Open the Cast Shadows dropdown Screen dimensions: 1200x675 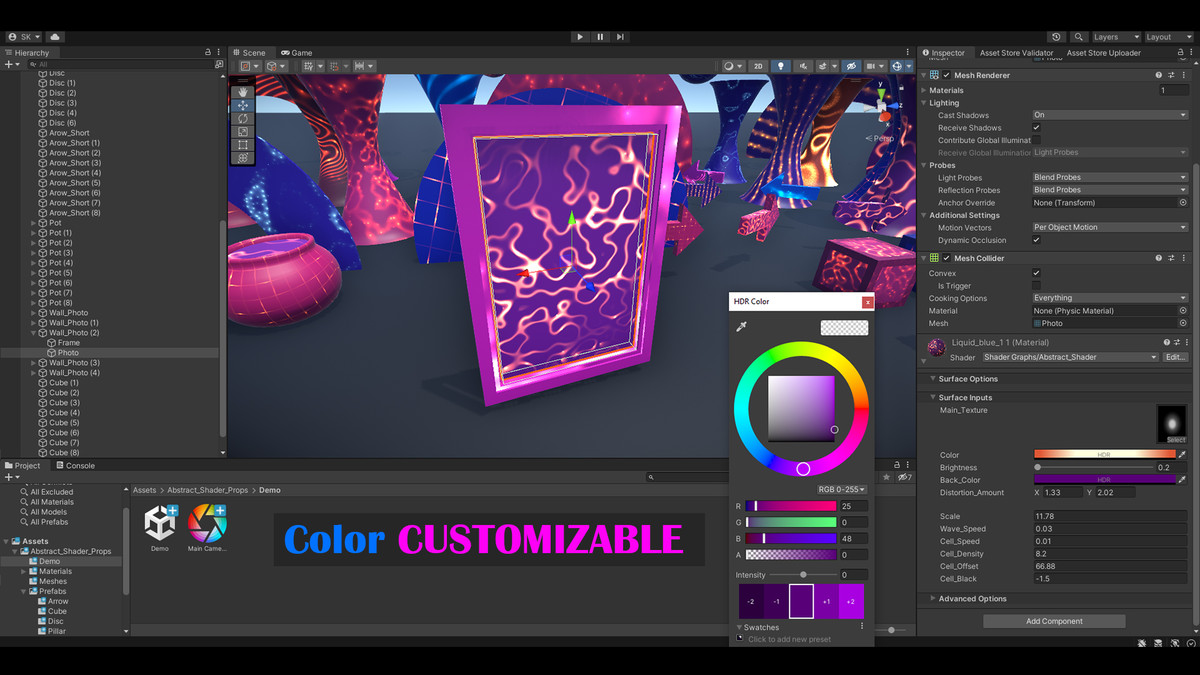click(x=1109, y=115)
